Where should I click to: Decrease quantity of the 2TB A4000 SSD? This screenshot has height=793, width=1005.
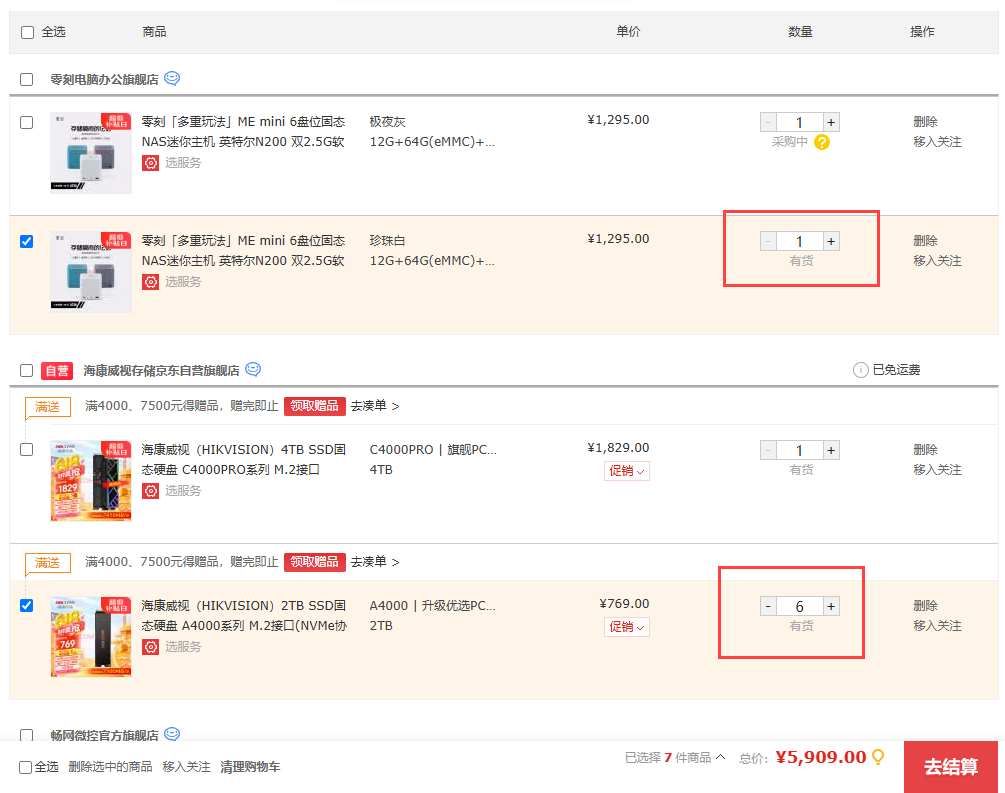tap(768, 606)
